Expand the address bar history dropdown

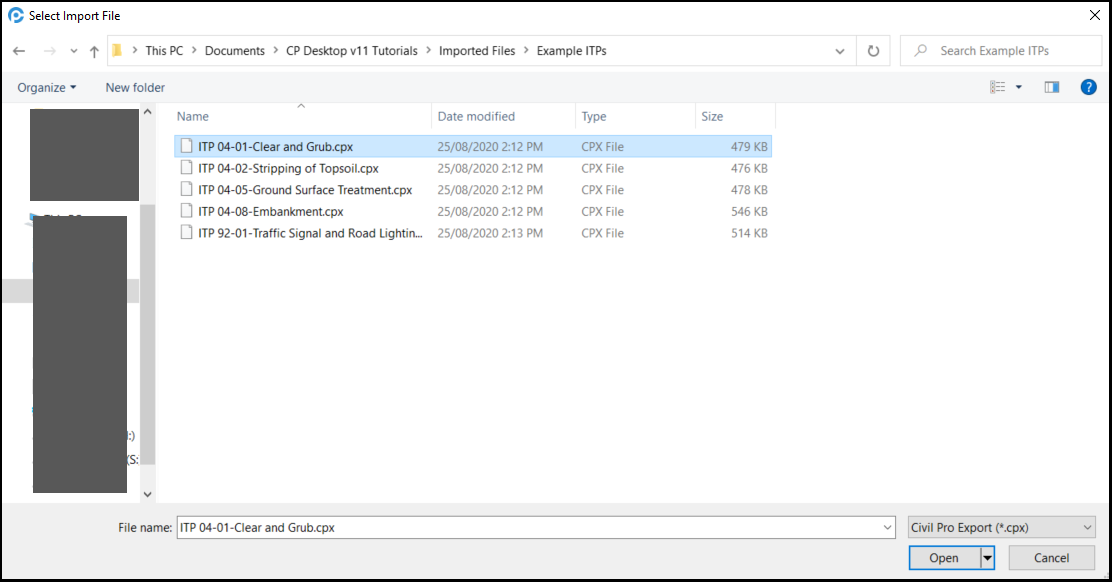click(x=840, y=51)
